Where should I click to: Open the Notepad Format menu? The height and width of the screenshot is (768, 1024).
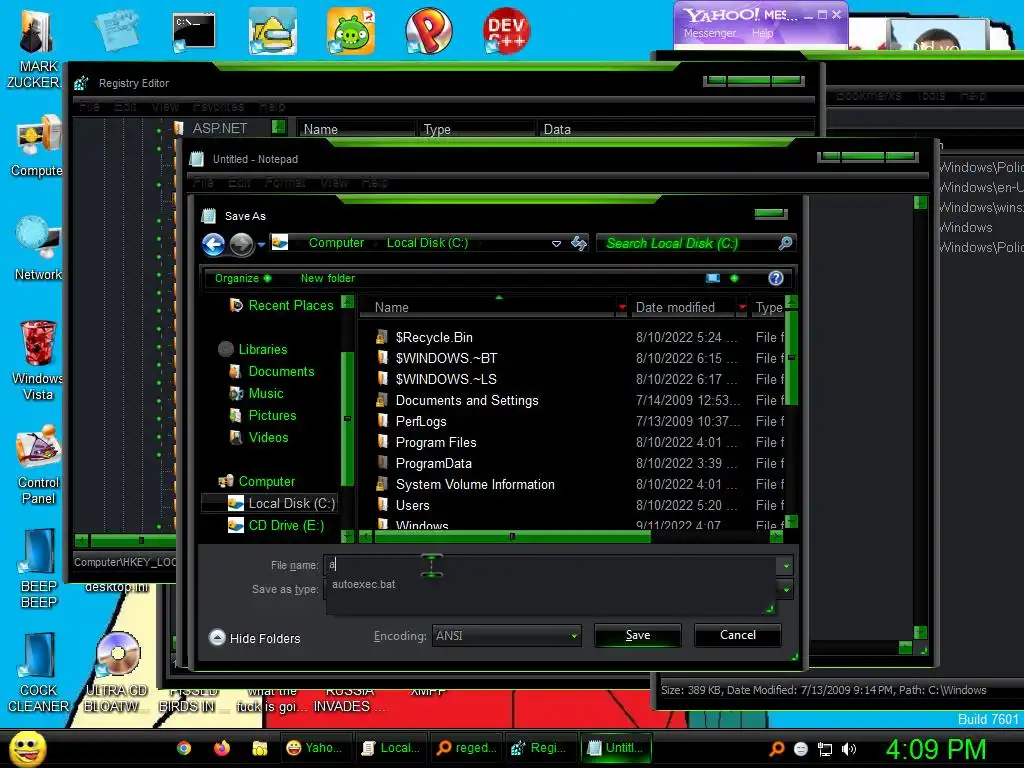point(285,183)
